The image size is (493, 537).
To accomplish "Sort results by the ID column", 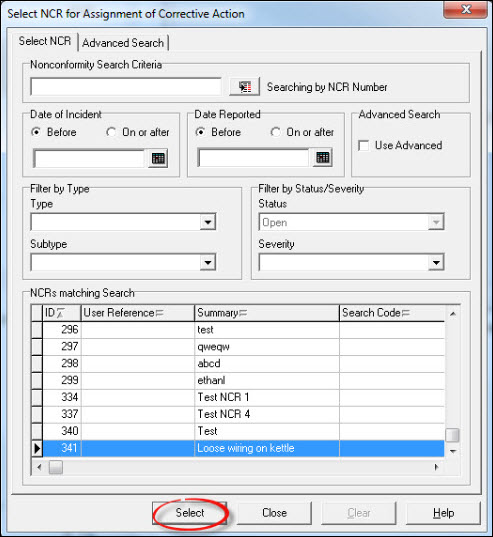I will 61,313.
